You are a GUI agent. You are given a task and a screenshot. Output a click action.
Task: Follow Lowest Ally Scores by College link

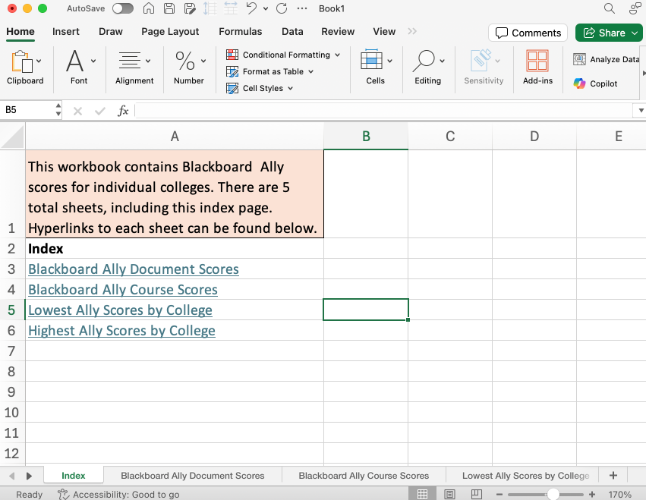point(120,311)
